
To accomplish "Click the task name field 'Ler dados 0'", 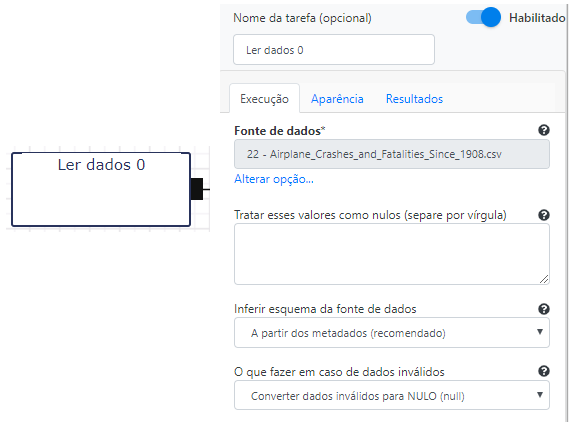I will [334, 50].
